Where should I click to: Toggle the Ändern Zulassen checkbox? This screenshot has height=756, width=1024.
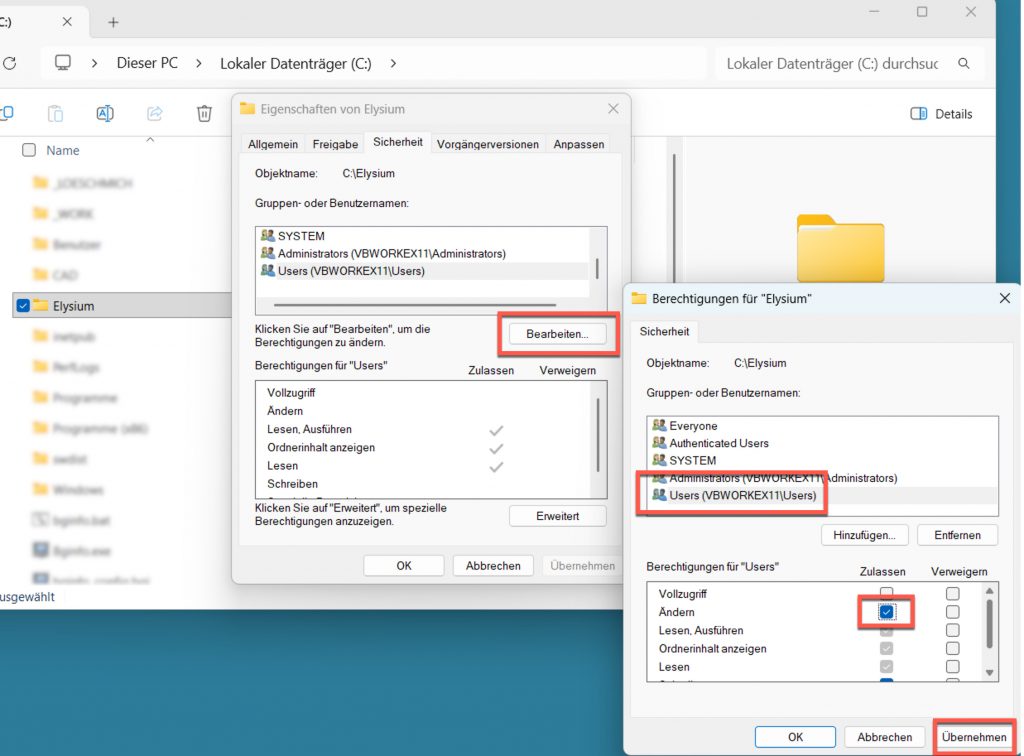click(886, 612)
